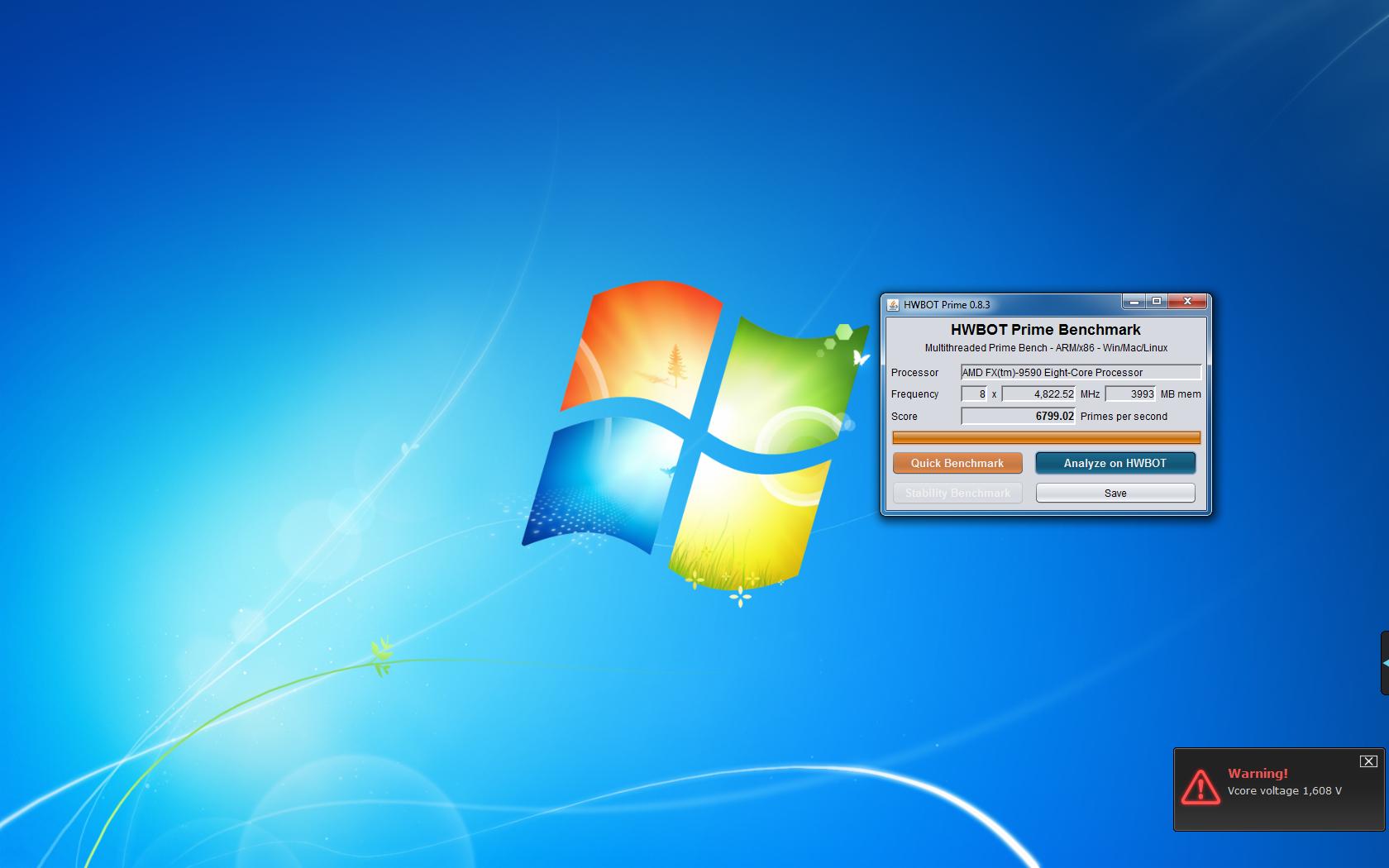Click the 'Primes per second' label

[x=1124, y=416]
